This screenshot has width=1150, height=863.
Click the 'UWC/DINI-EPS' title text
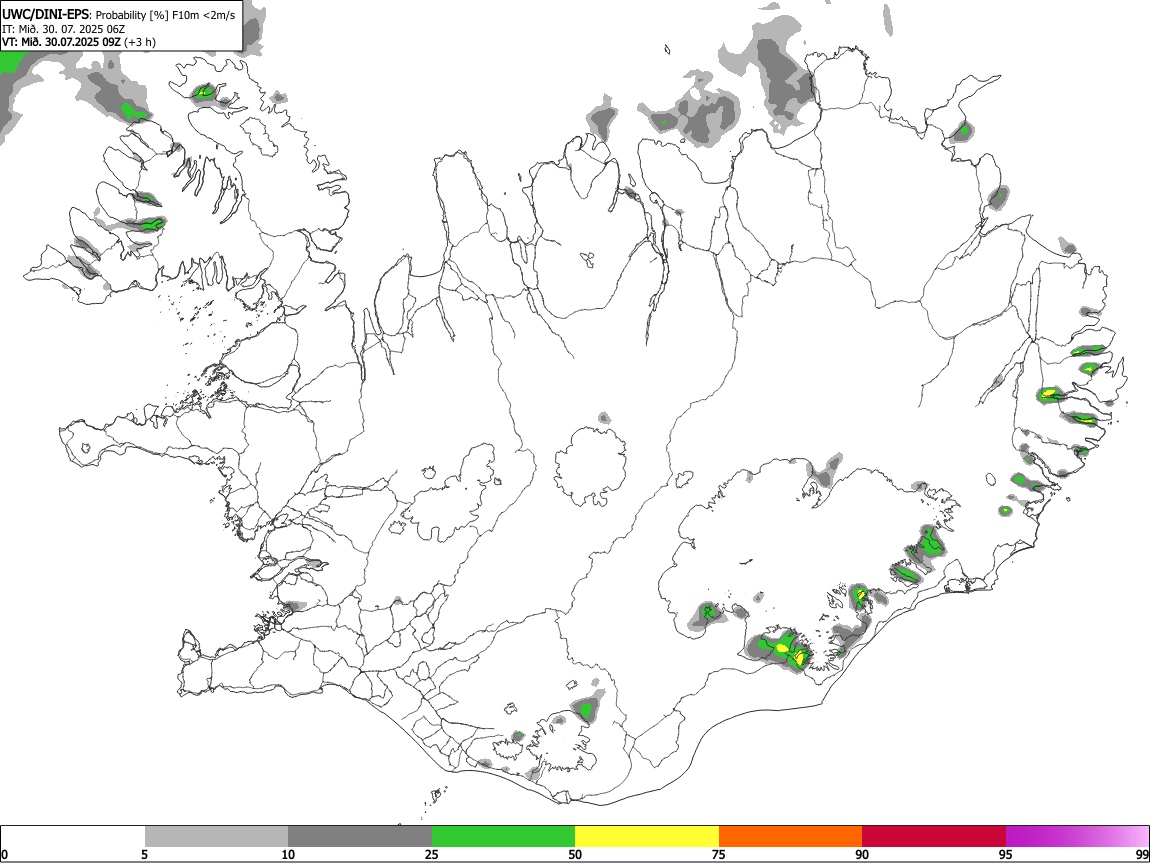(x=46, y=15)
